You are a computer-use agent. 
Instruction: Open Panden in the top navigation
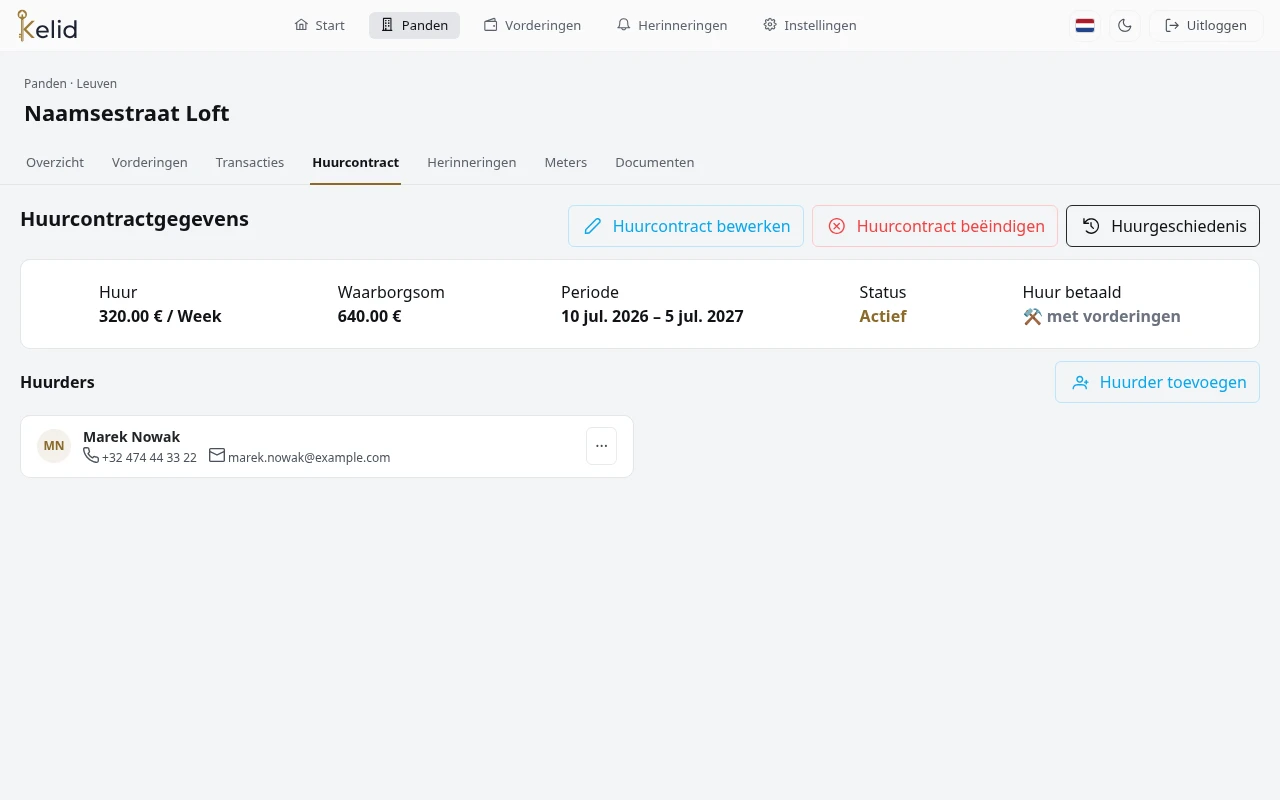(414, 25)
